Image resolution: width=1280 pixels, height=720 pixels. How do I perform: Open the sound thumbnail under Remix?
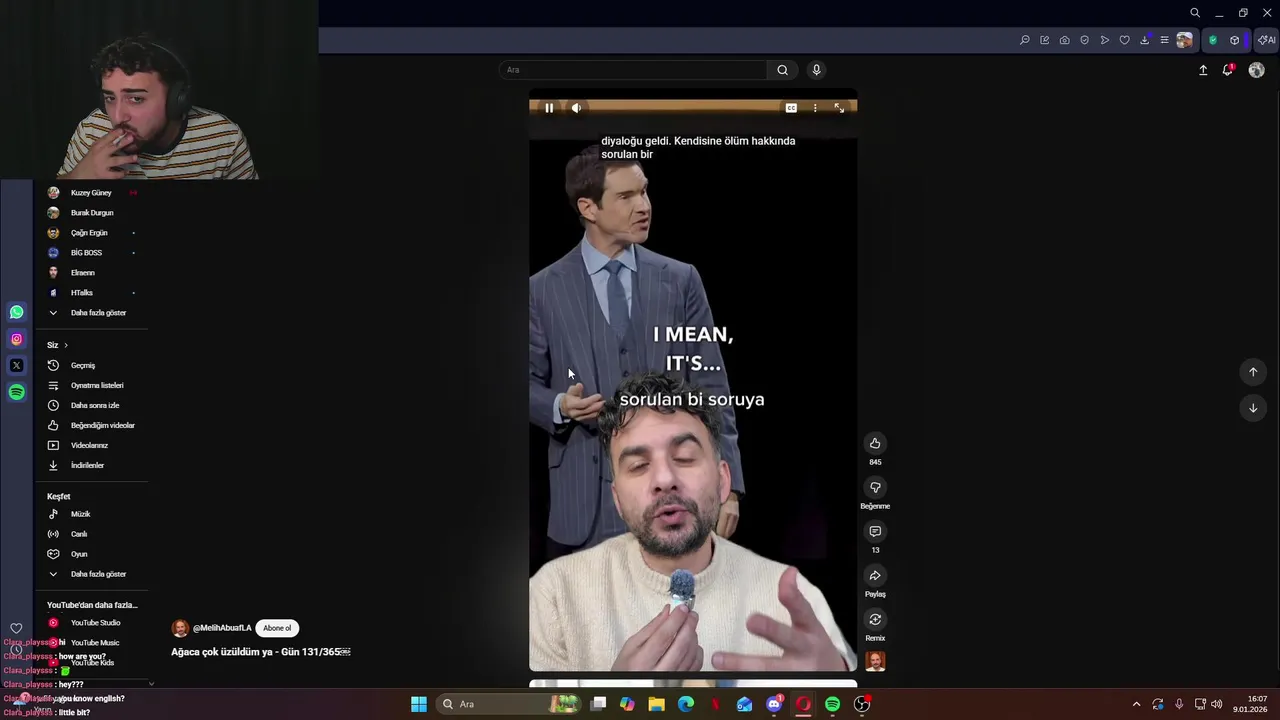coord(875,661)
